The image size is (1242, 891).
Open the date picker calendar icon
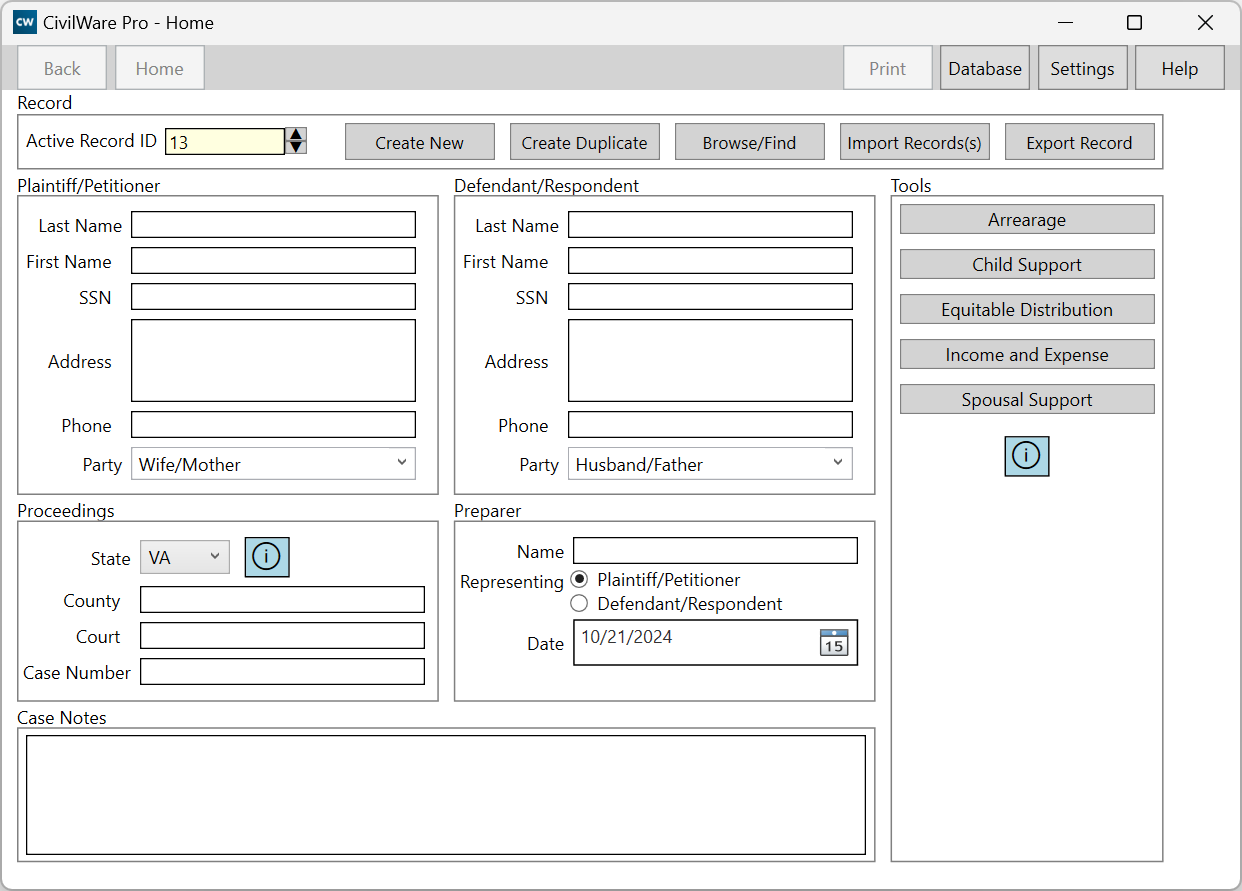[x=834, y=642]
